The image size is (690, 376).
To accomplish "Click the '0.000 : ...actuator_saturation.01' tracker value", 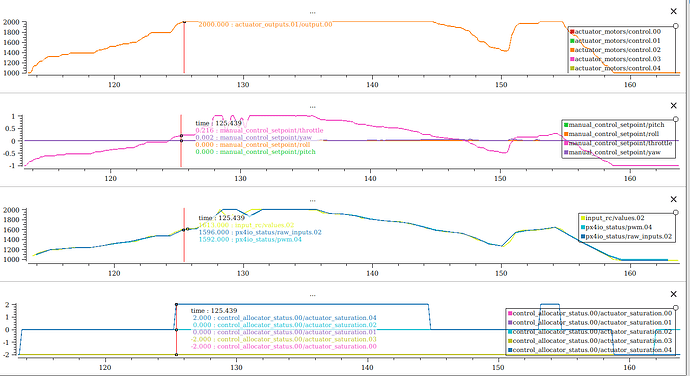I will [x=284, y=332].
